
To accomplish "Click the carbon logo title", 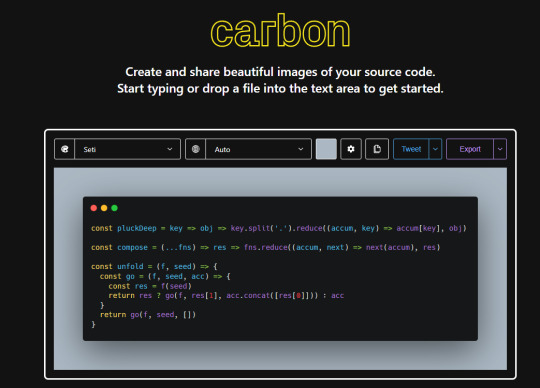I will point(280,31).
